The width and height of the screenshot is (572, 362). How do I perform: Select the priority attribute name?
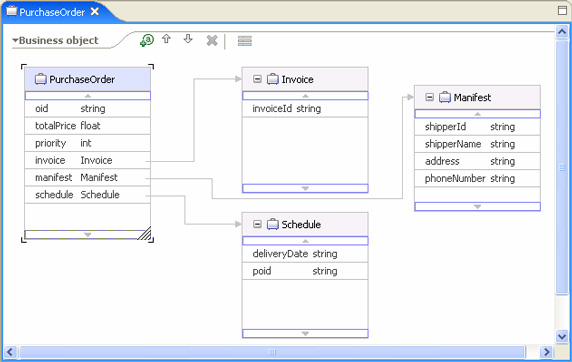click(50, 143)
